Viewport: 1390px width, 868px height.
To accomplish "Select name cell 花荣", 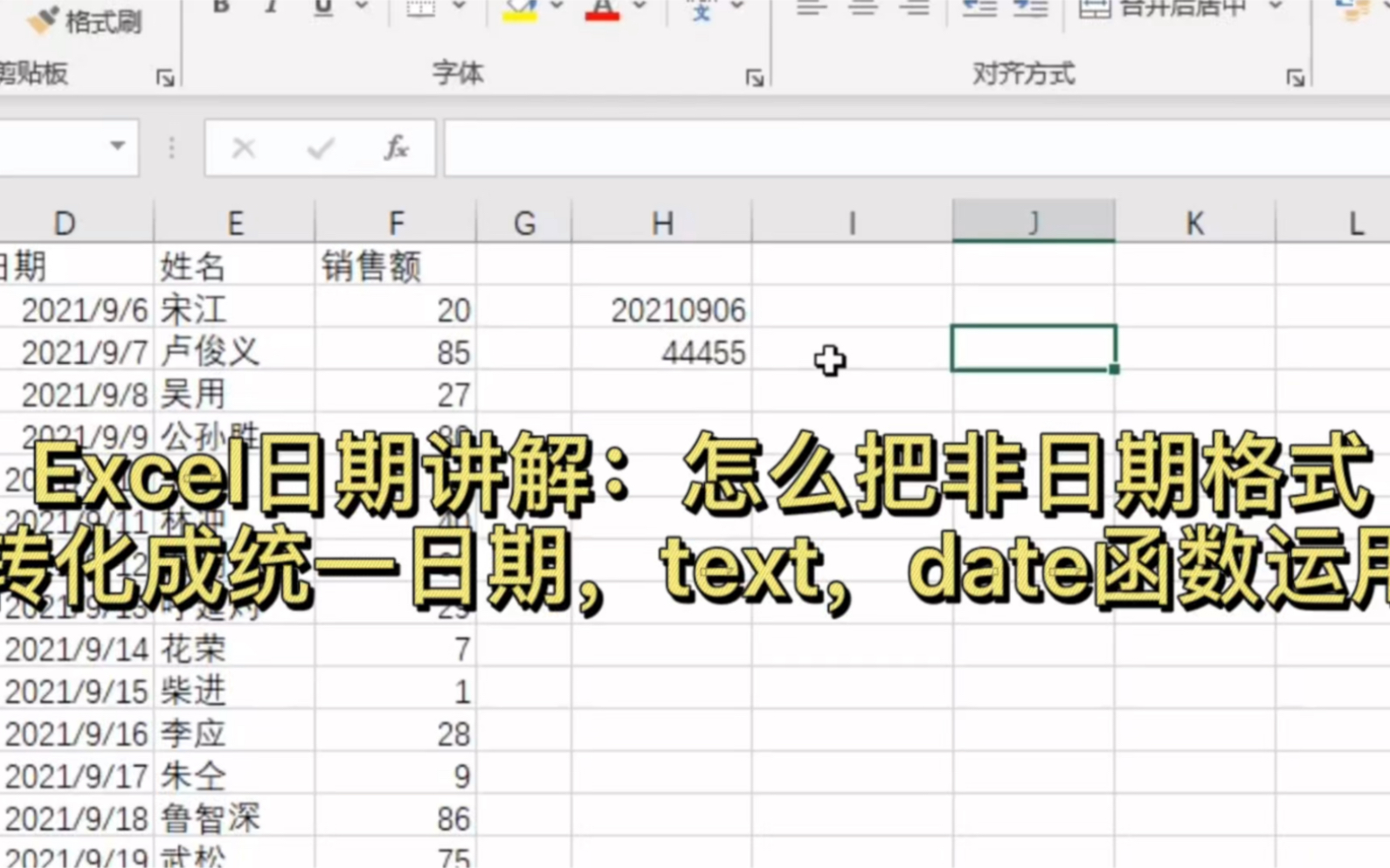I will click(235, 648).
